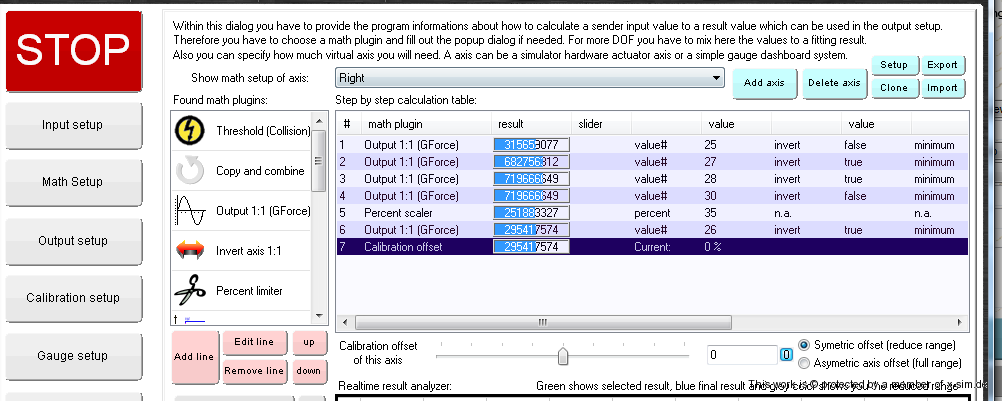Open the Input setup section
Screen dimensions: 1002x401
click(72, 125)
